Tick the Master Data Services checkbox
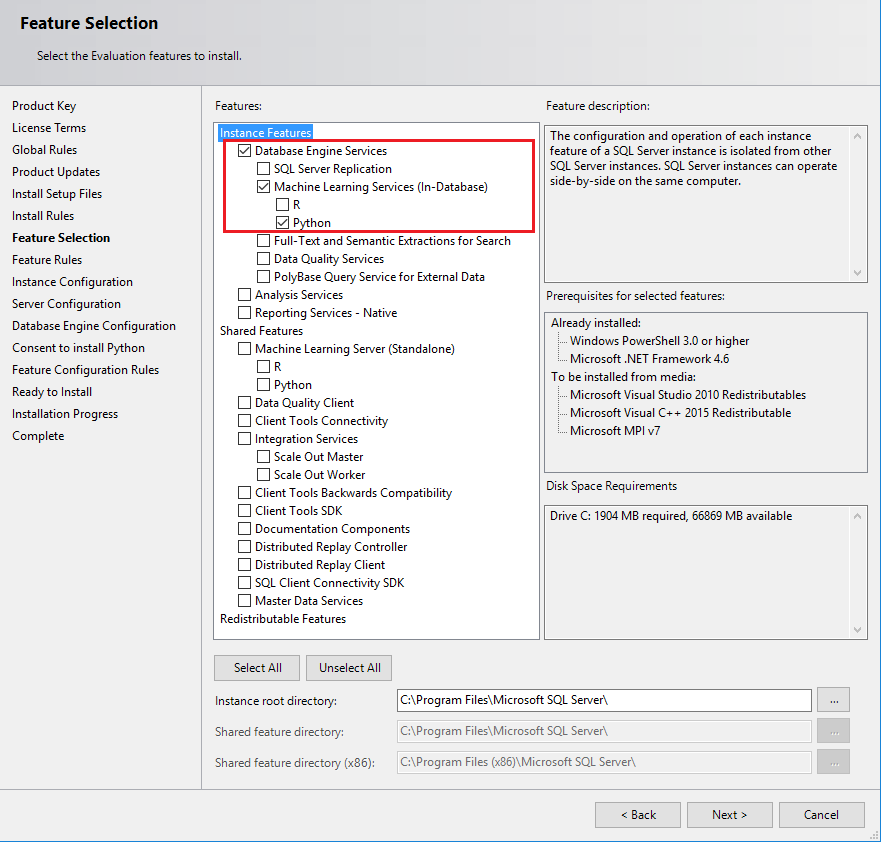 tap(245, 601)
